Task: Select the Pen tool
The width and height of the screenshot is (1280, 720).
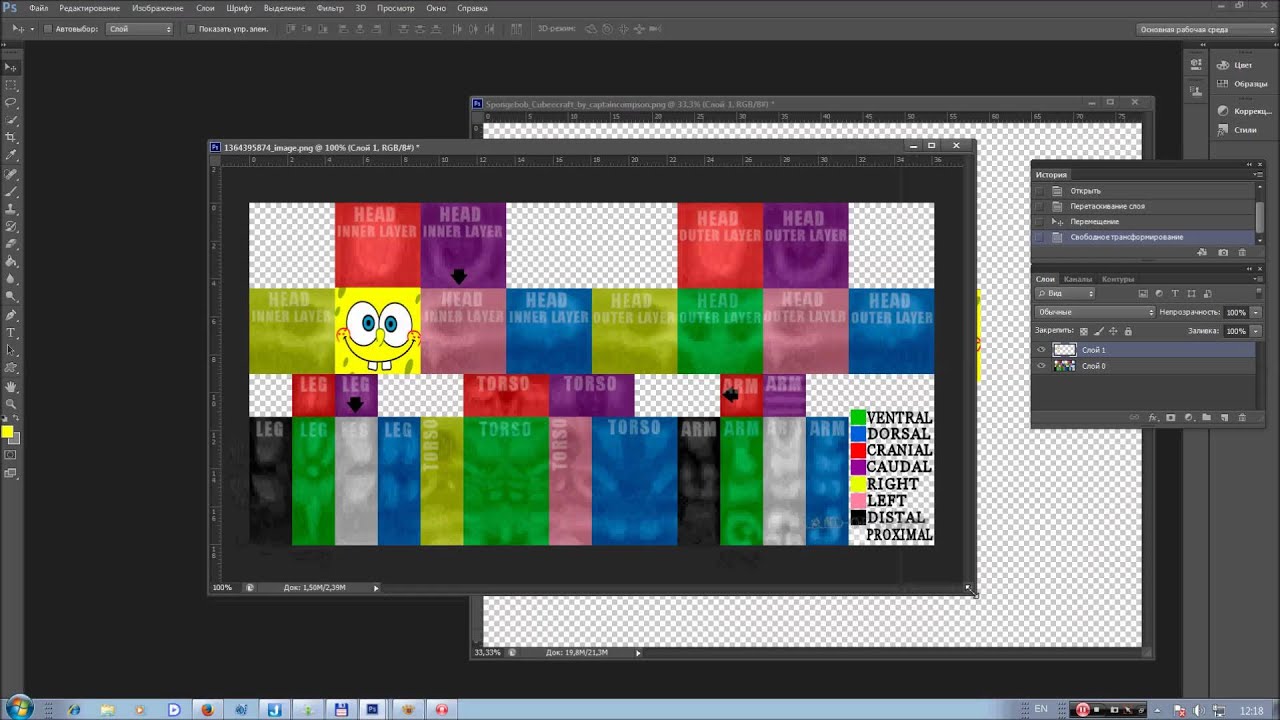Action: click(x=11, y=315)
